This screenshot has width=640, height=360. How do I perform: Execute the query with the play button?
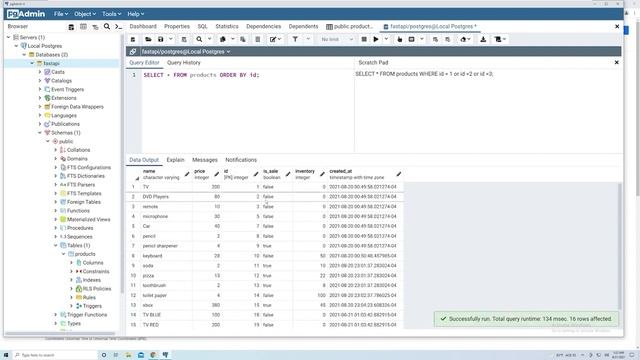(376, 39)
